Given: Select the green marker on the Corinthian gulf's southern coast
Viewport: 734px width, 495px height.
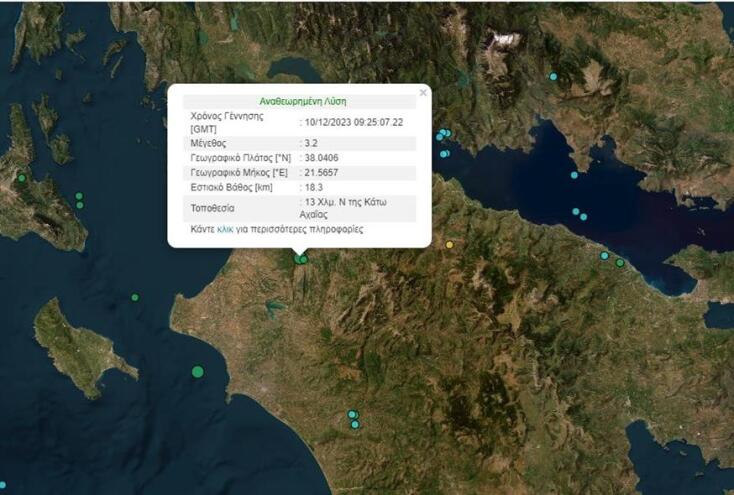Looking at the screenshot, I should (620, 263).
